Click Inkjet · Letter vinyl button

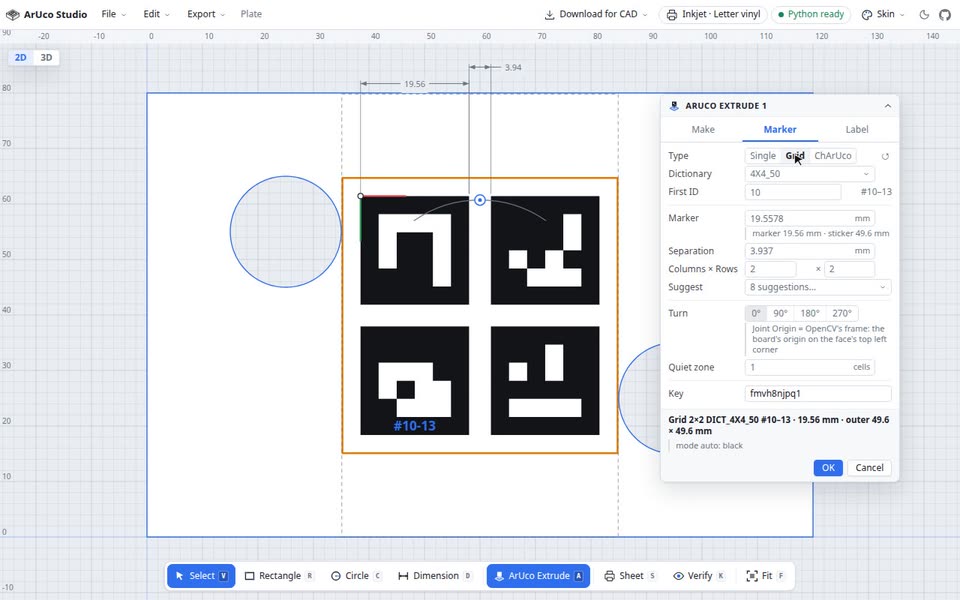click(x=713, y=14)
